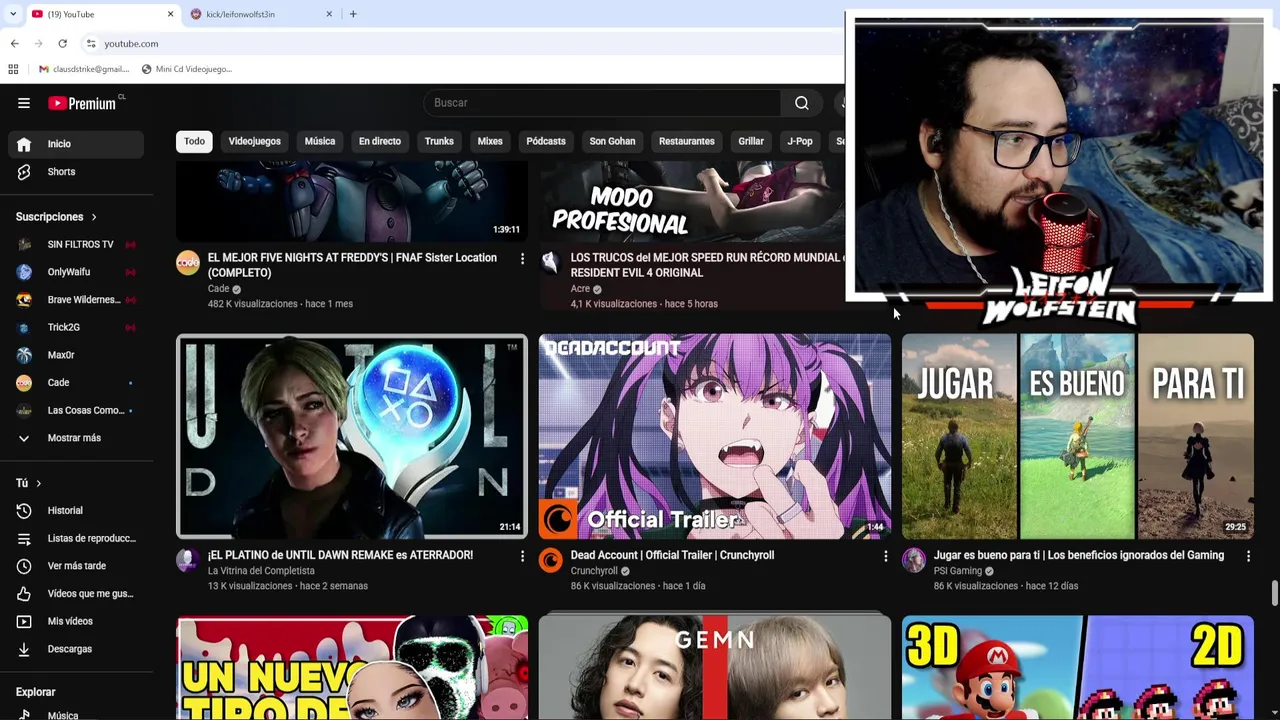Open Las Cosas Como subscription channel
Viewport: 1280px width, 720px height.
(x=76, y=411)
